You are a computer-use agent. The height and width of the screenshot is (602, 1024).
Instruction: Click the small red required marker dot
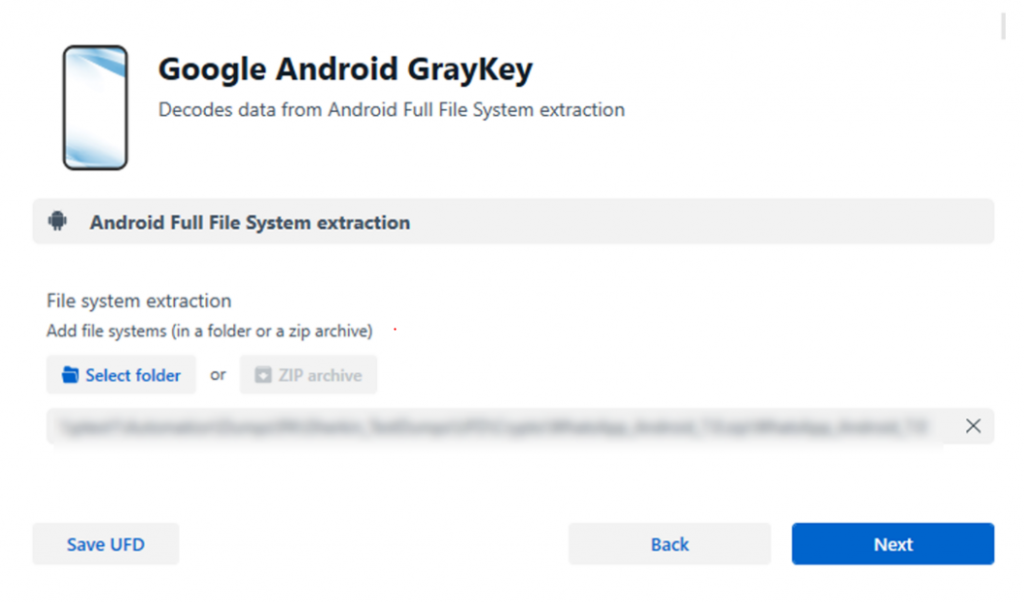coord(395,329)
